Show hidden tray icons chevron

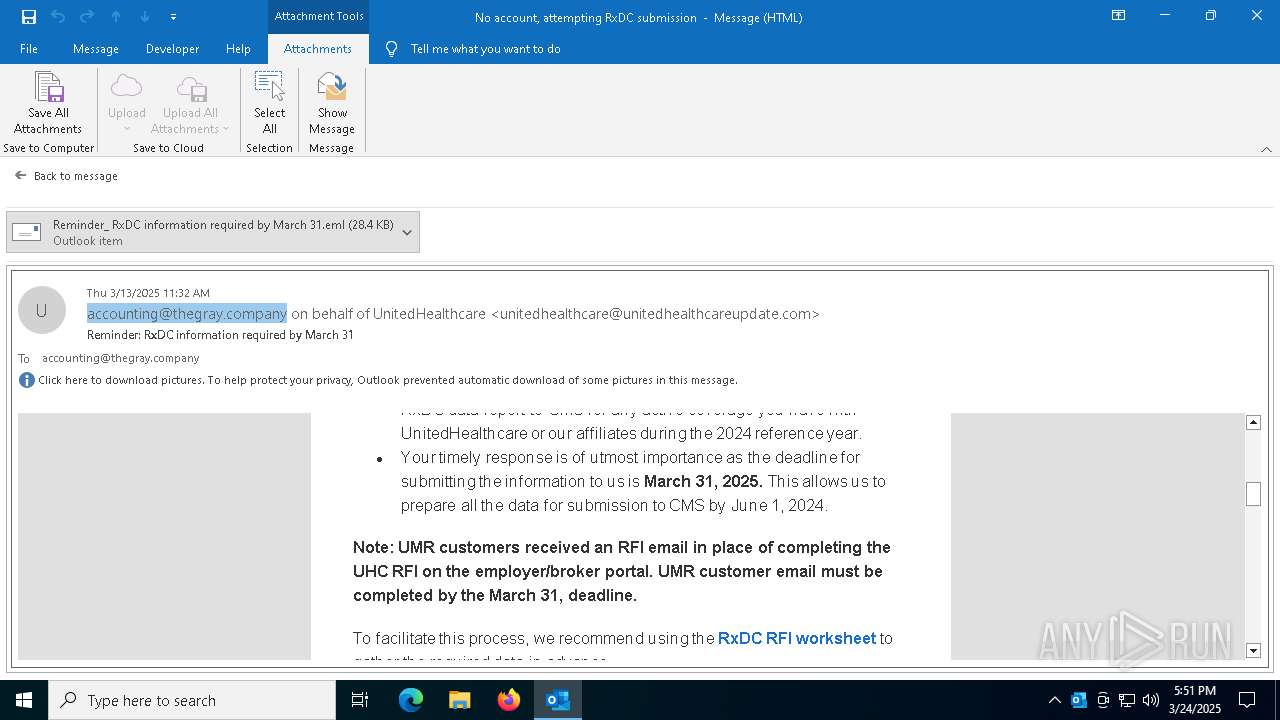tap(1054, 700)
